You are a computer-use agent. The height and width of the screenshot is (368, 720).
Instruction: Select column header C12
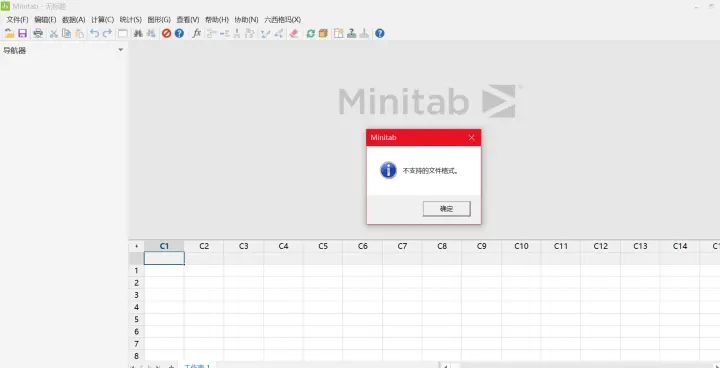click(x=601, y=246)
